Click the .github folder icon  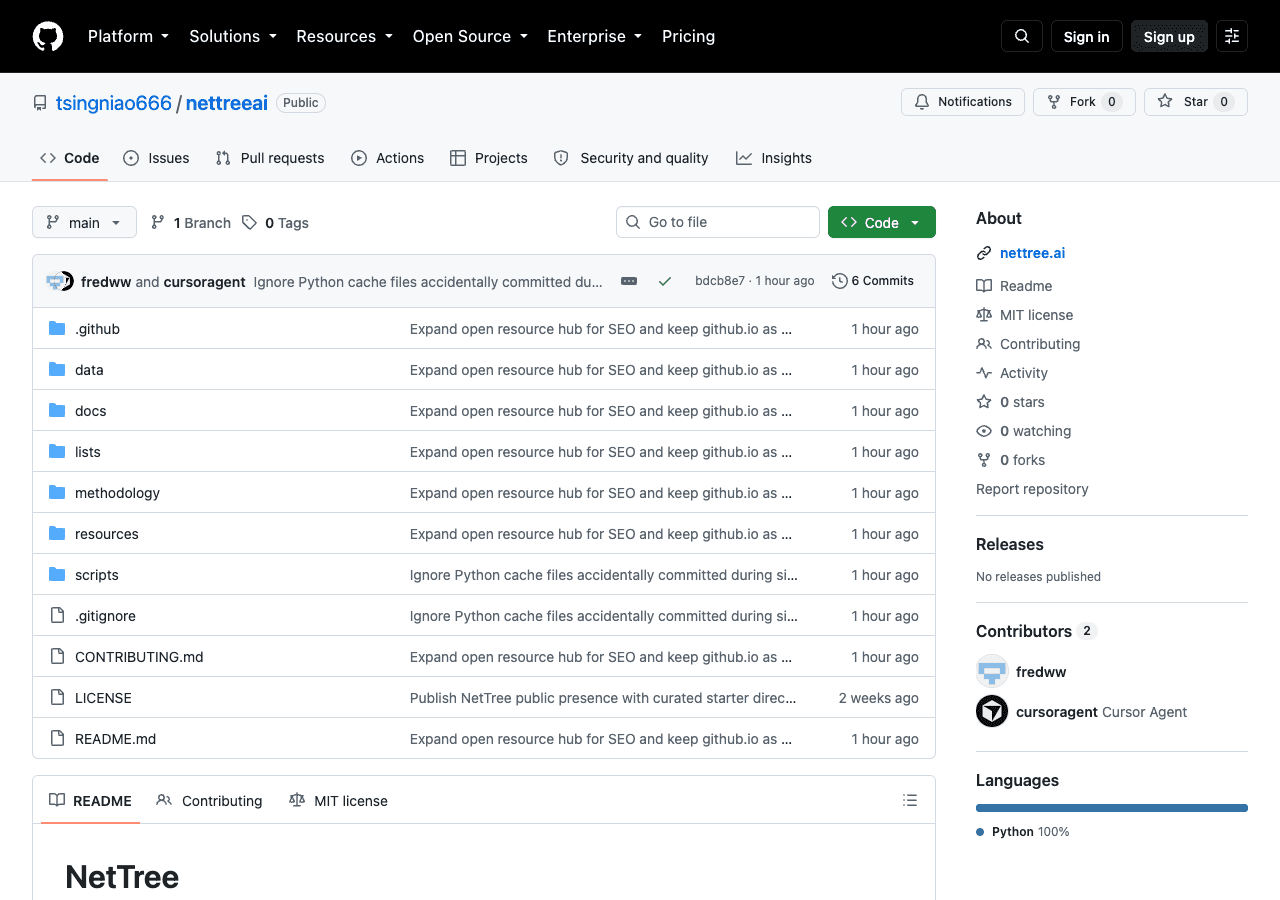coord(57,329)
